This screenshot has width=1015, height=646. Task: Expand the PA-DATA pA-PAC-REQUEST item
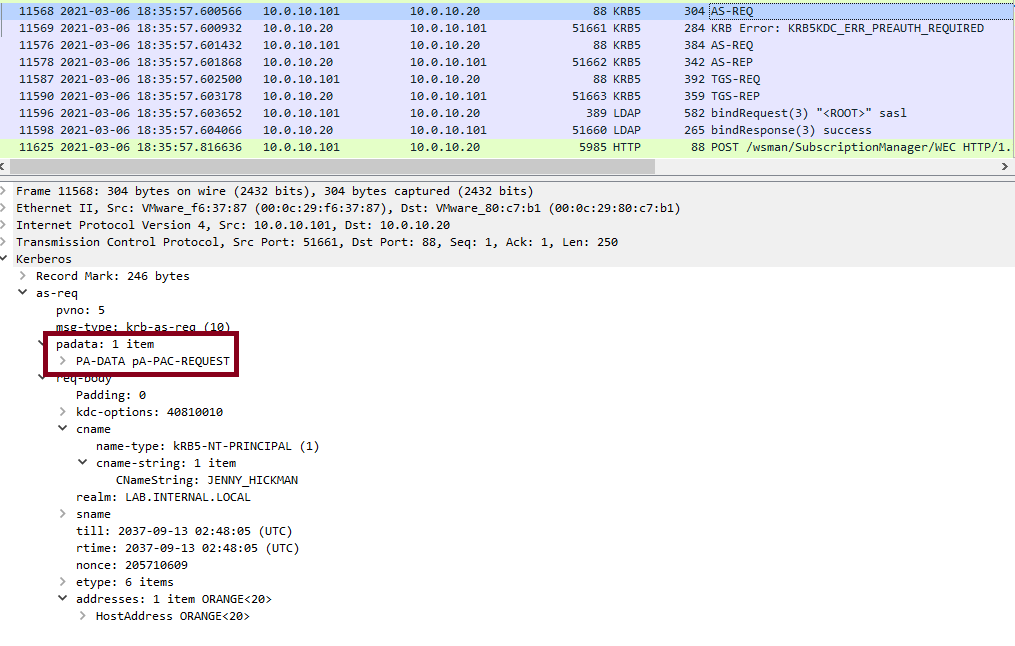coord(63,361)
